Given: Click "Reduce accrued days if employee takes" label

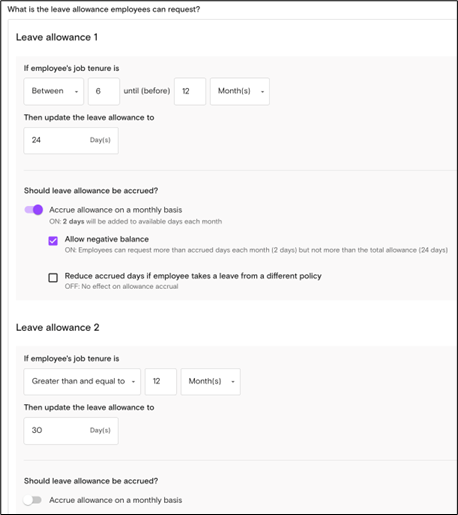Looking at the screenshot, I should tap(193, 276).
